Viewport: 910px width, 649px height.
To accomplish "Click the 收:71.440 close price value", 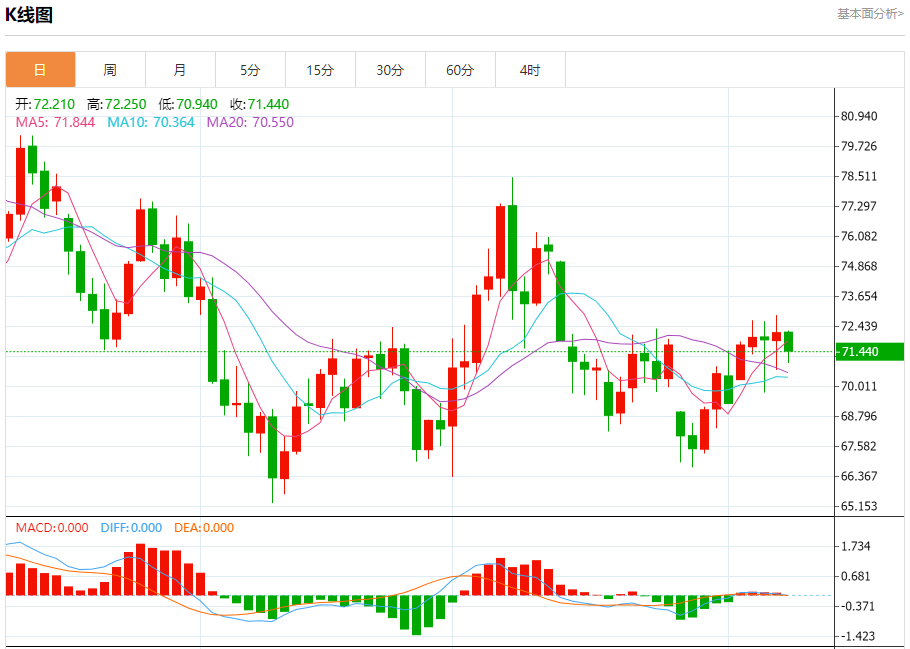I will pyautogui.click(x=259, y=104).
